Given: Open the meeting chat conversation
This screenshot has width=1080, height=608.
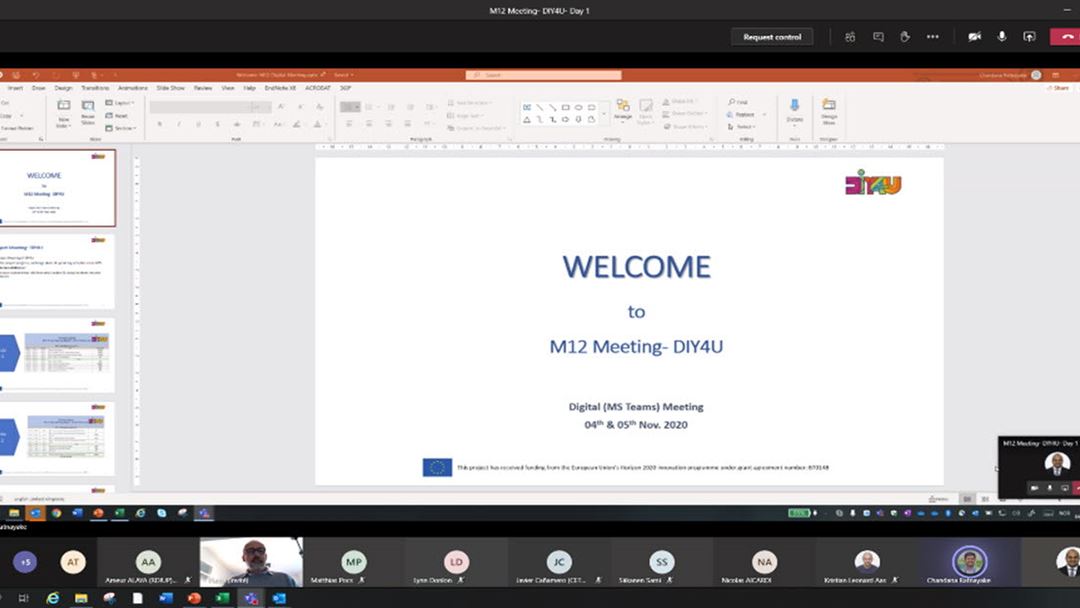Looking at the screenshot, I should pos(878,37).
